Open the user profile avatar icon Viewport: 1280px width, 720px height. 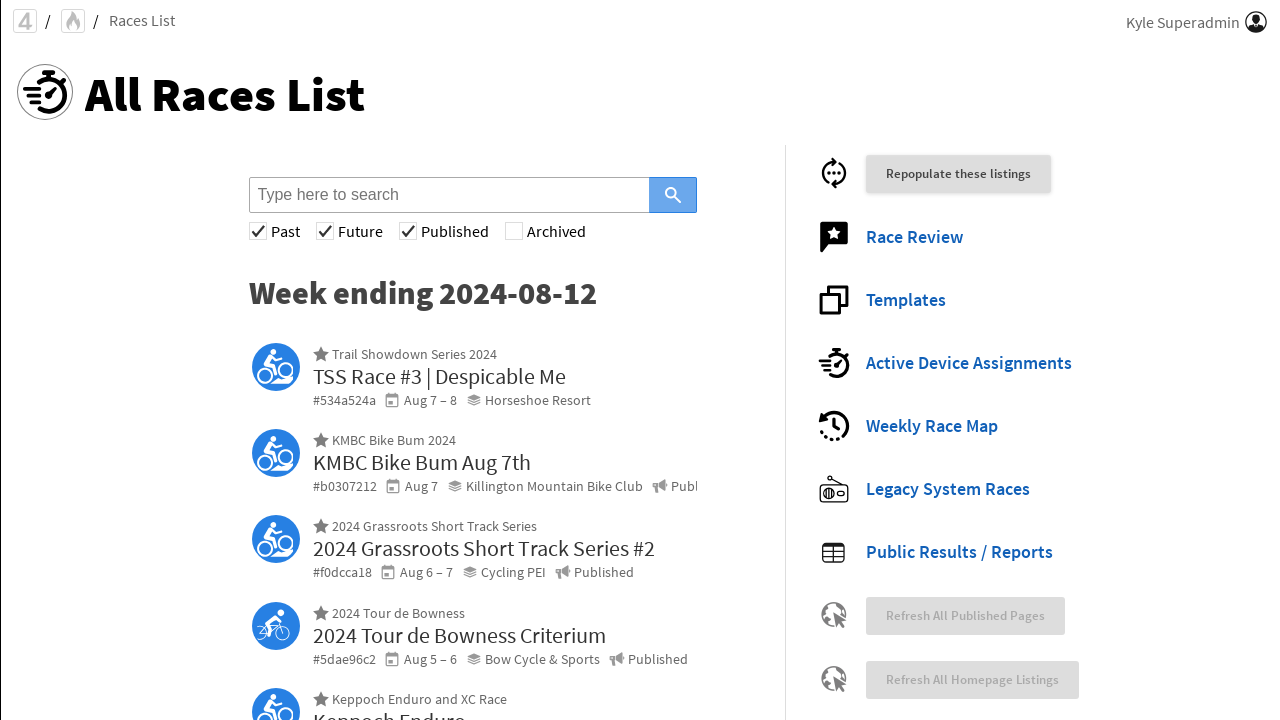[x=1256, y=22]
